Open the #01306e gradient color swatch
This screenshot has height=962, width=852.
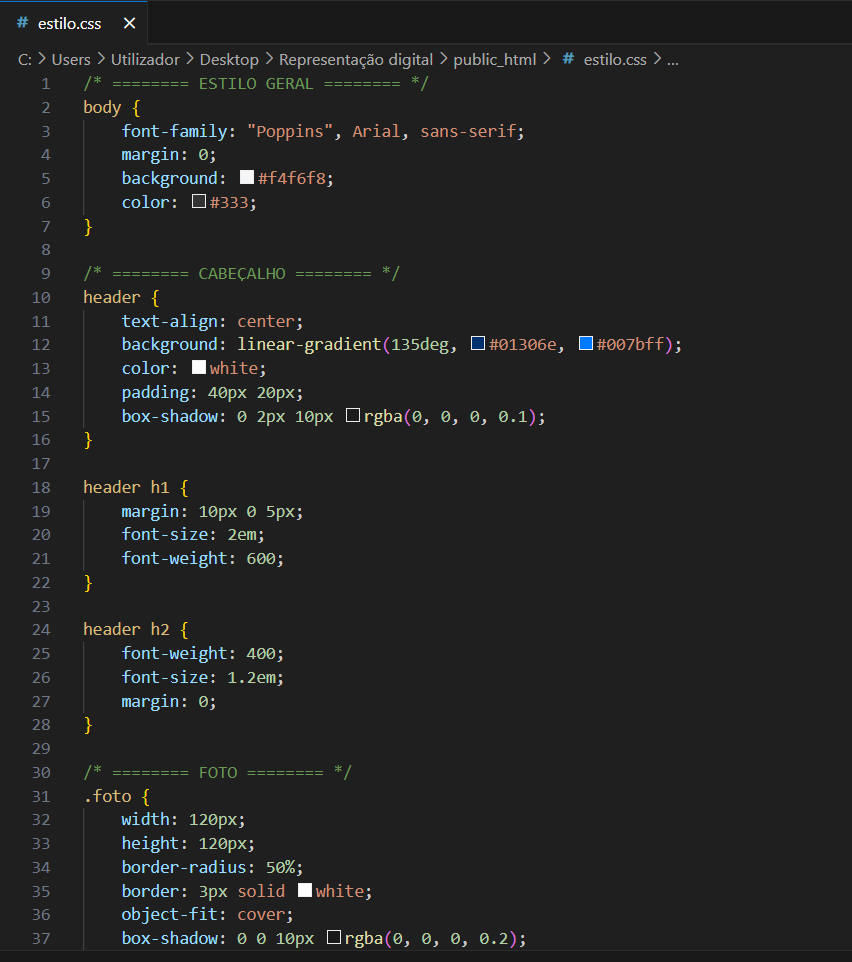tap(478, 344)
